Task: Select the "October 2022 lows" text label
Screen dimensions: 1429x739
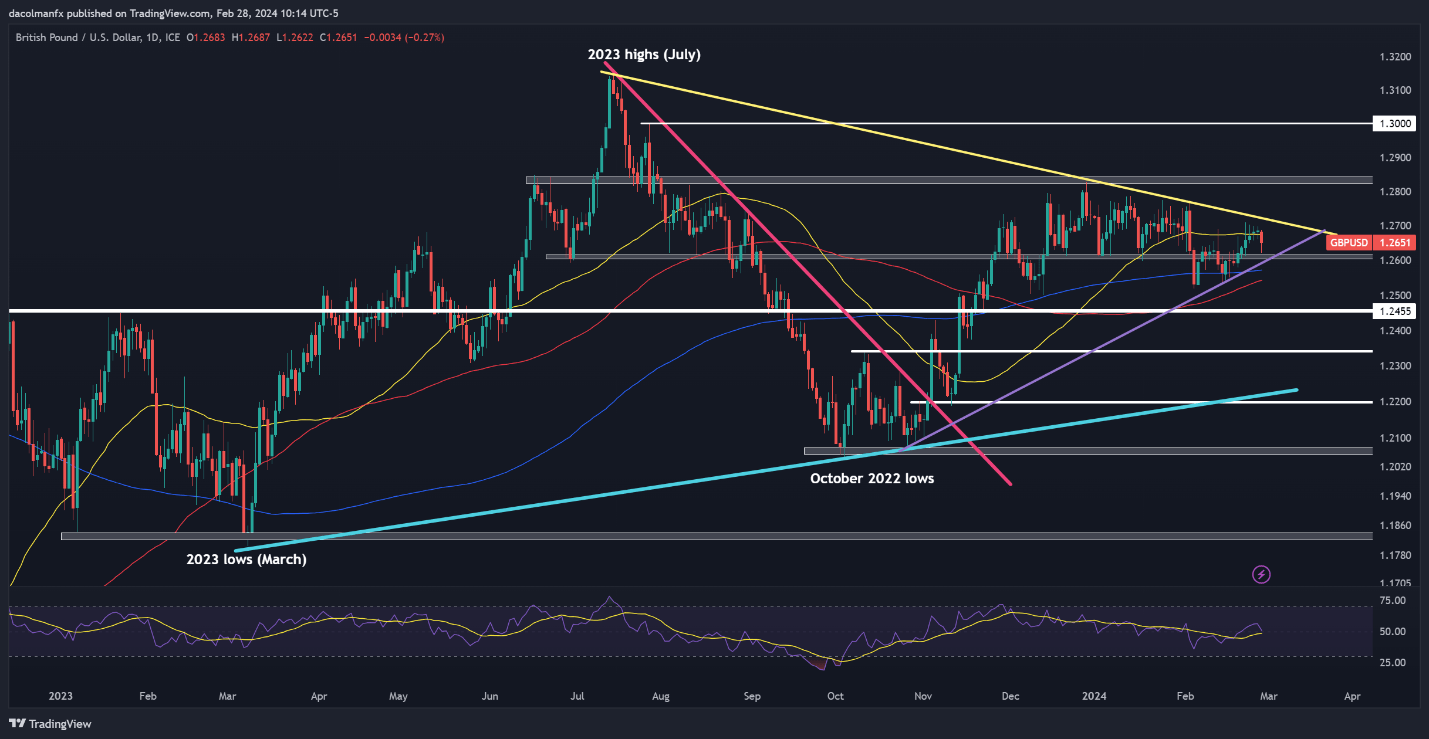Action: 871,479
